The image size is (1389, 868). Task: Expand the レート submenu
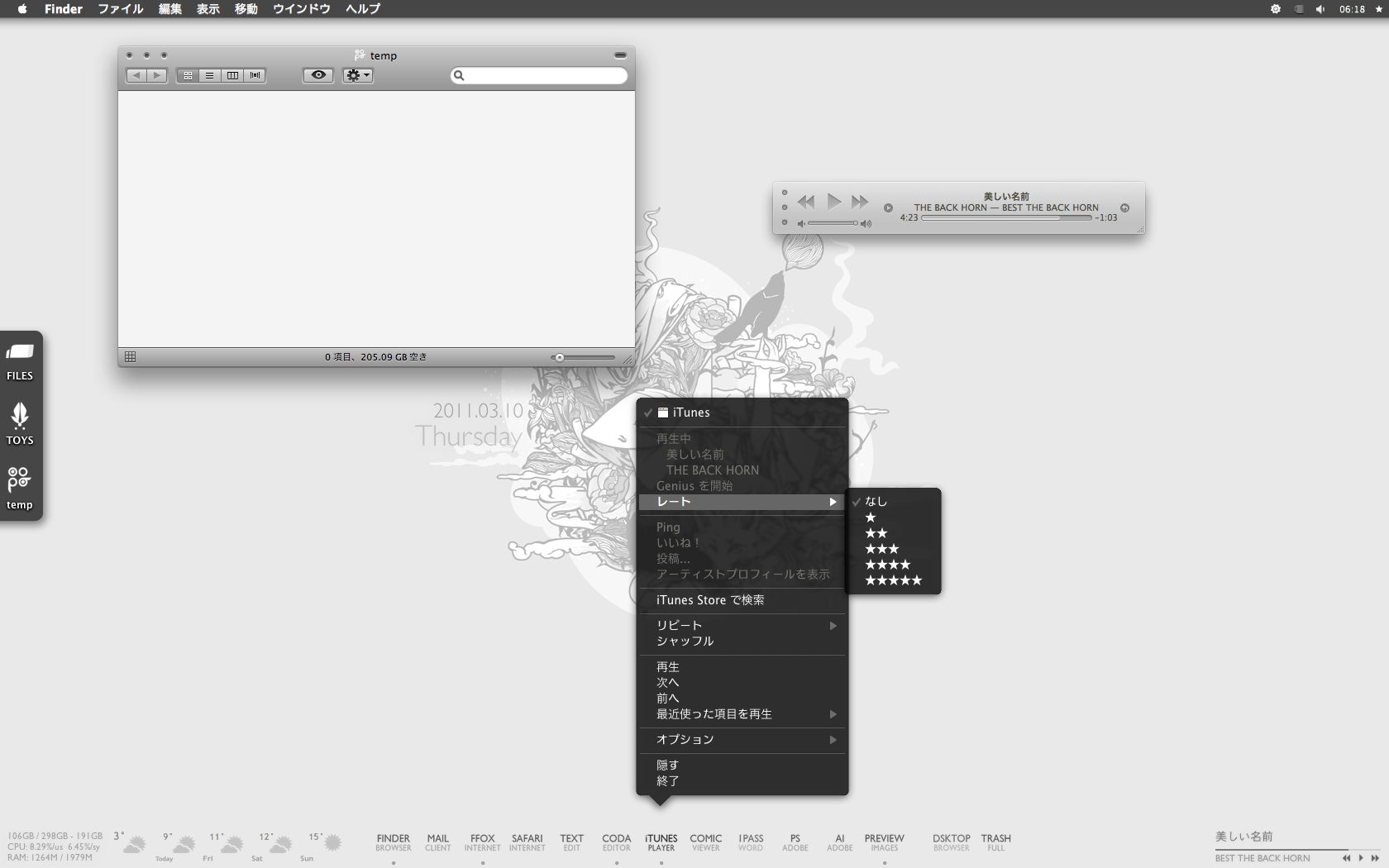click(742, 502)
